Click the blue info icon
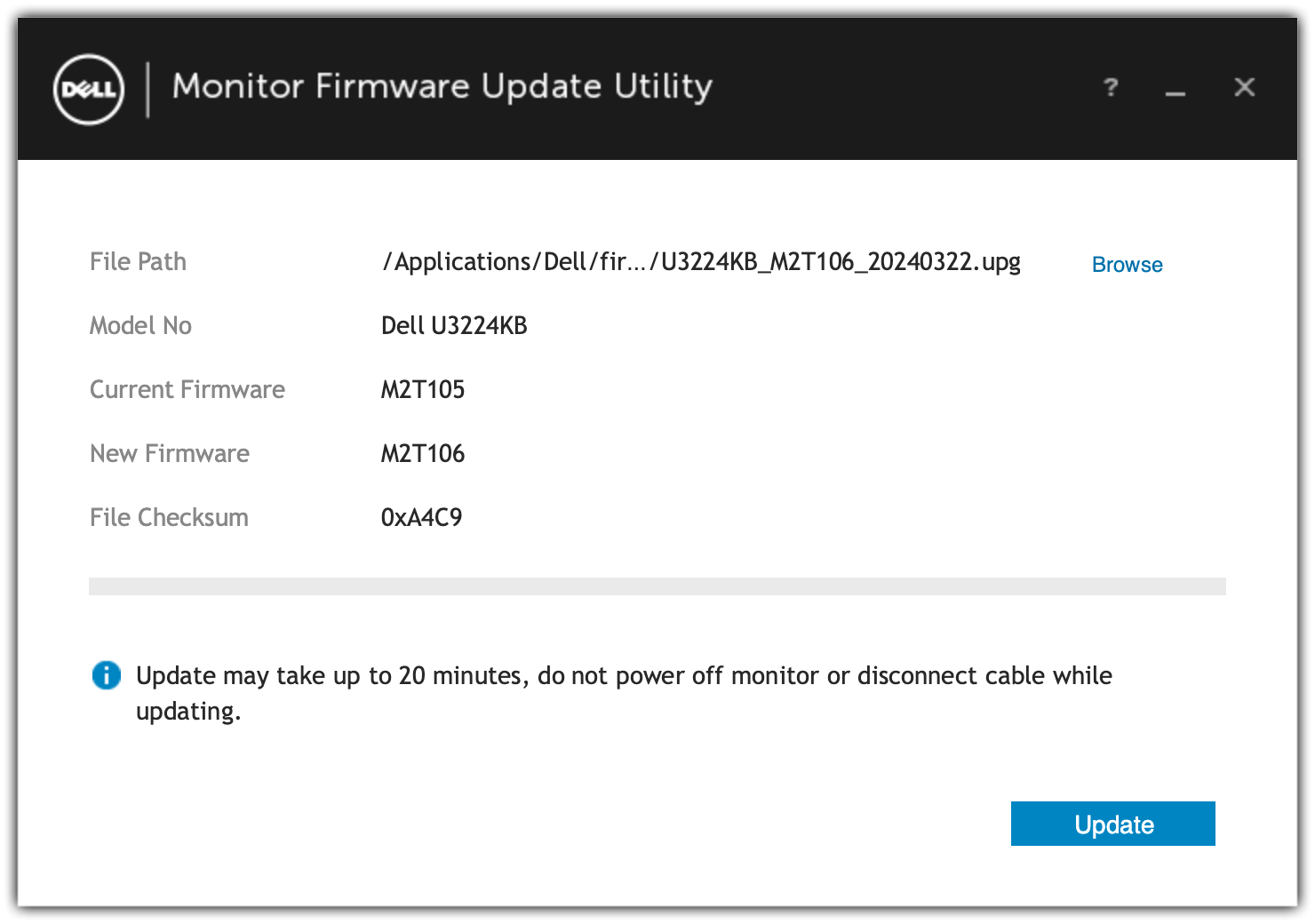The height and width of the screenshot is (924, 1315). click(107, 675)
